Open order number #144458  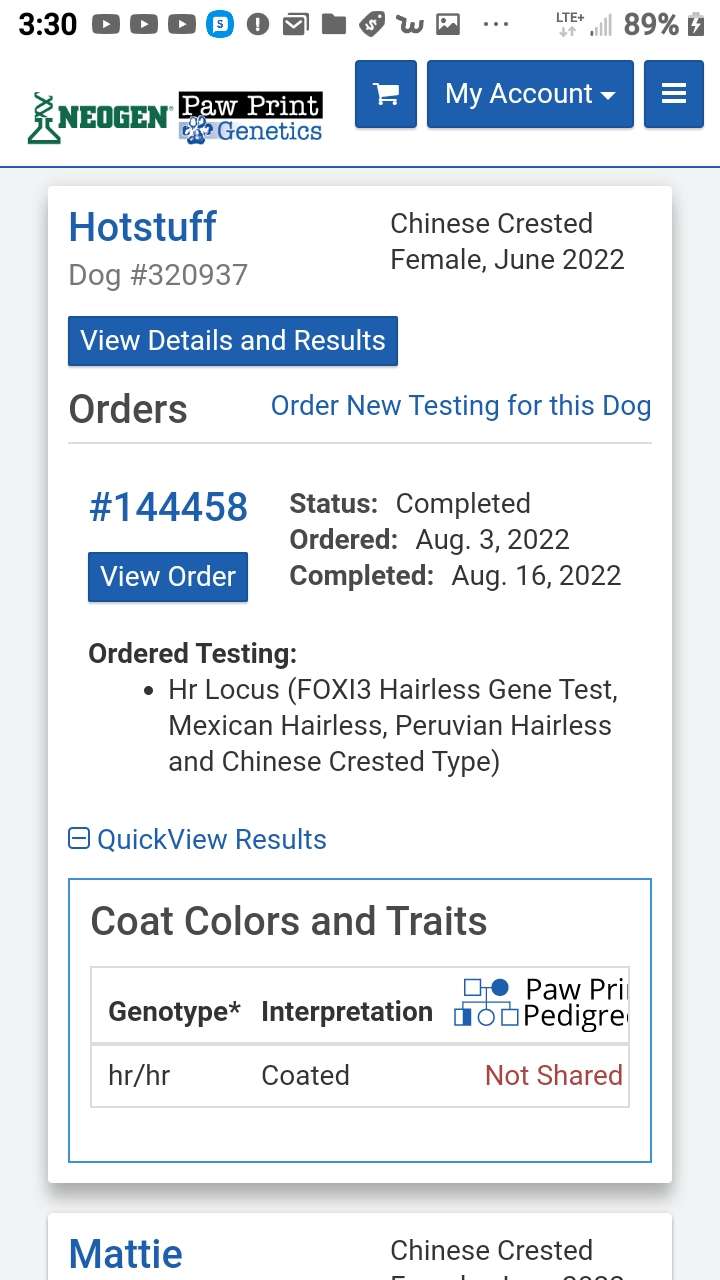tap(168, 508)
